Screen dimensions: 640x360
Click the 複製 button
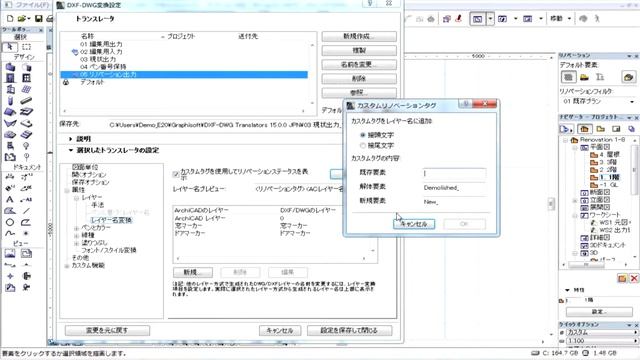359,51
